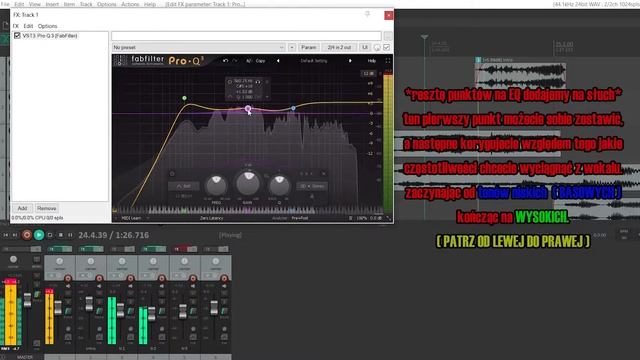Open Help in the Pro-Q 3 header
The width and height of the screenshot is (640, 360).
[371, 61]
